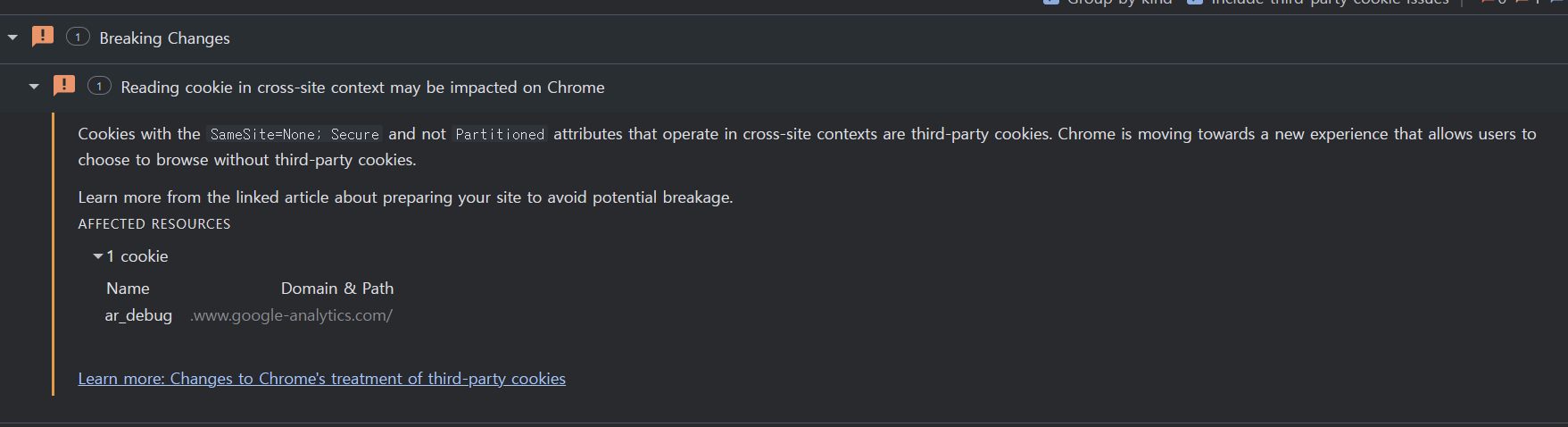Click the Domain & Path column header

(x=337, y=289)
